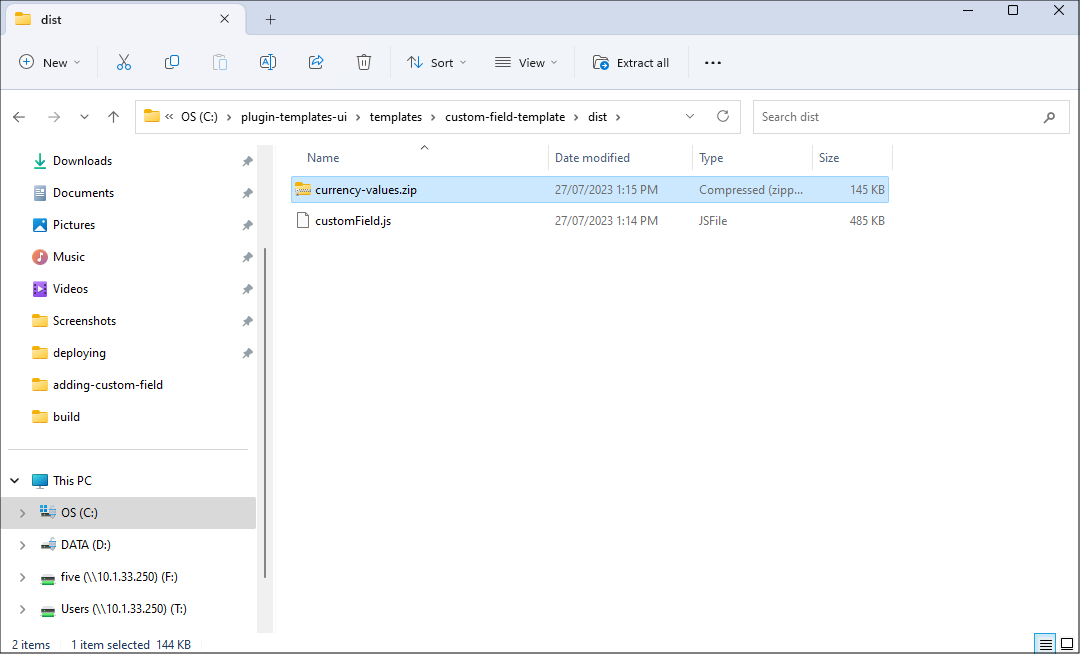Image resolution: width=1080 pixels, height=654 pixels.
Task: Refresh the dist folder view
Action: tap(723, 116)
